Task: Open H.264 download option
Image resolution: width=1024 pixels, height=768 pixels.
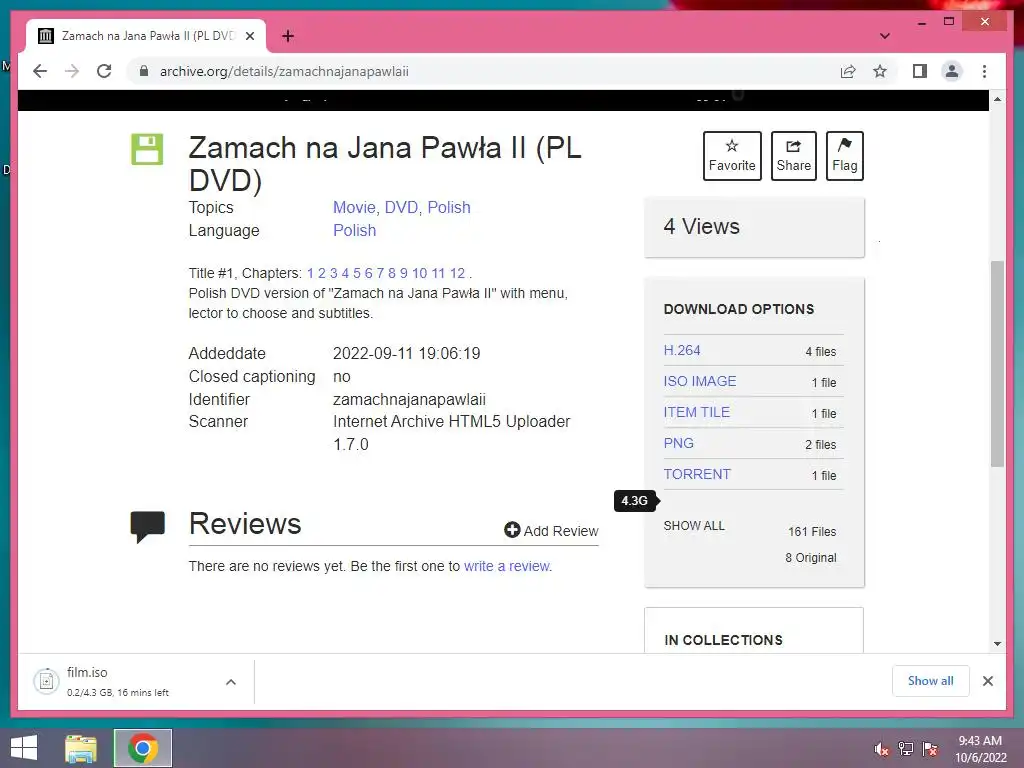Action: click(682, 350)
